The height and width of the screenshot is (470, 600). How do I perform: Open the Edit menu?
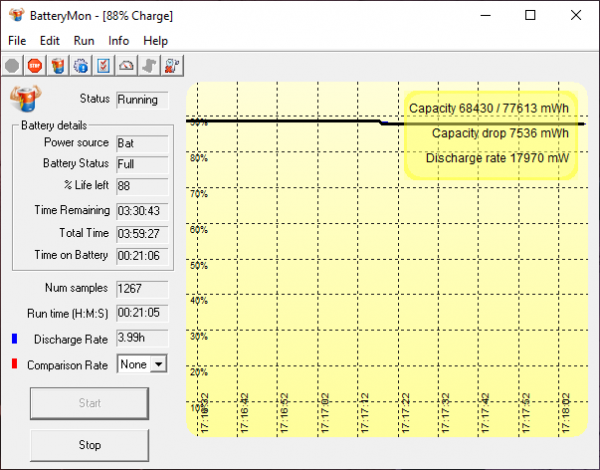50,41
